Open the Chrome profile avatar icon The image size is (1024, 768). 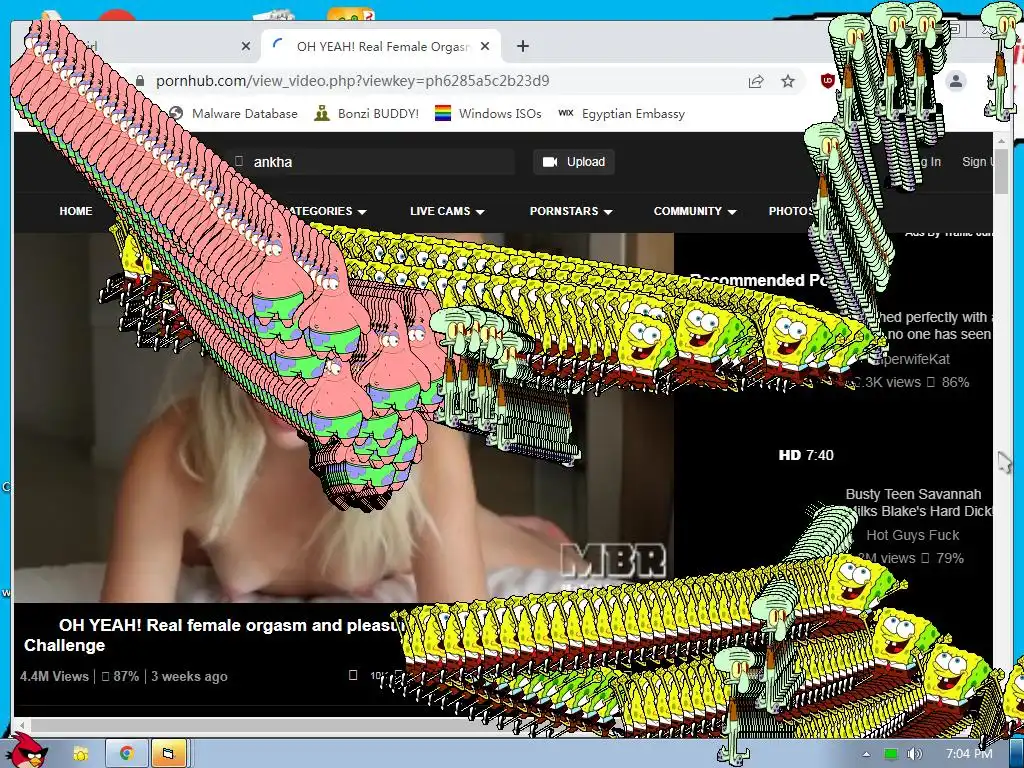[x=955, y=81]
